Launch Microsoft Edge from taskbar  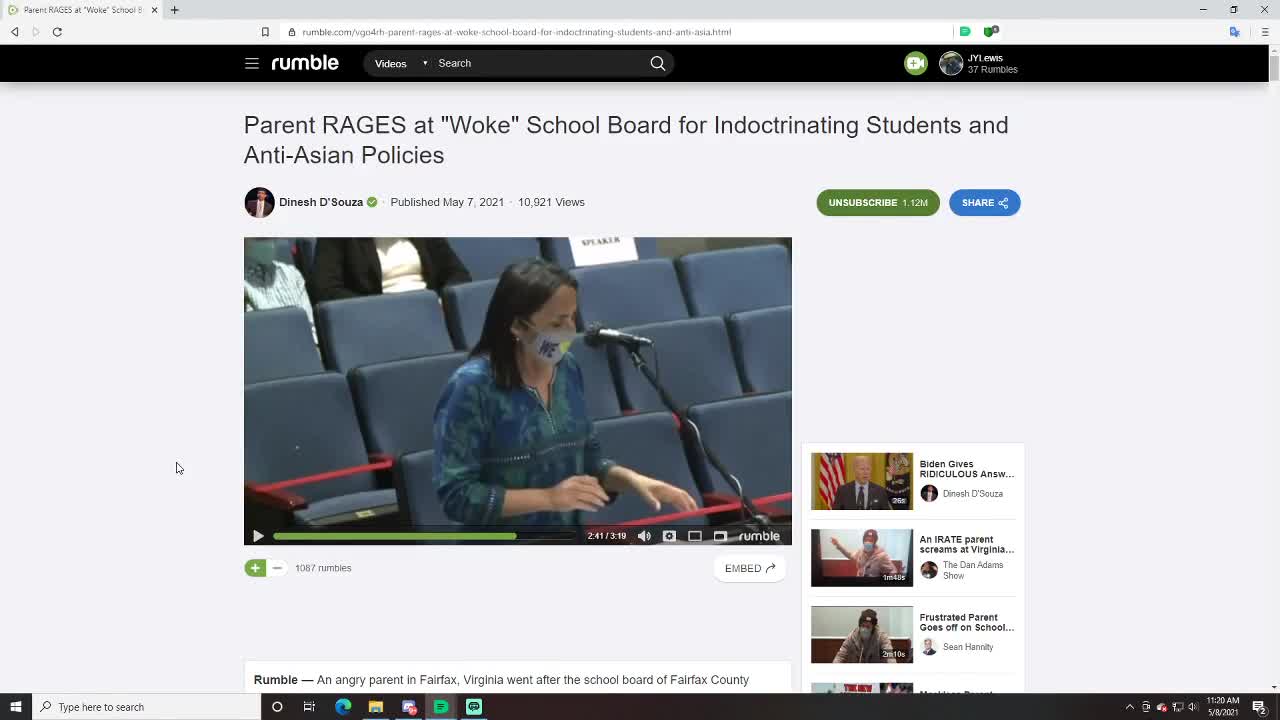[343, 707]
